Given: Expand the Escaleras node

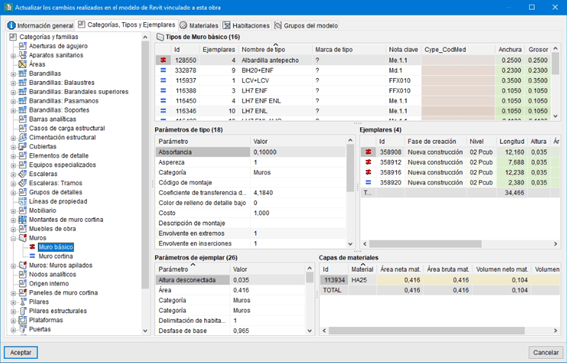Looking at the screenshot, I should [13, 174].
